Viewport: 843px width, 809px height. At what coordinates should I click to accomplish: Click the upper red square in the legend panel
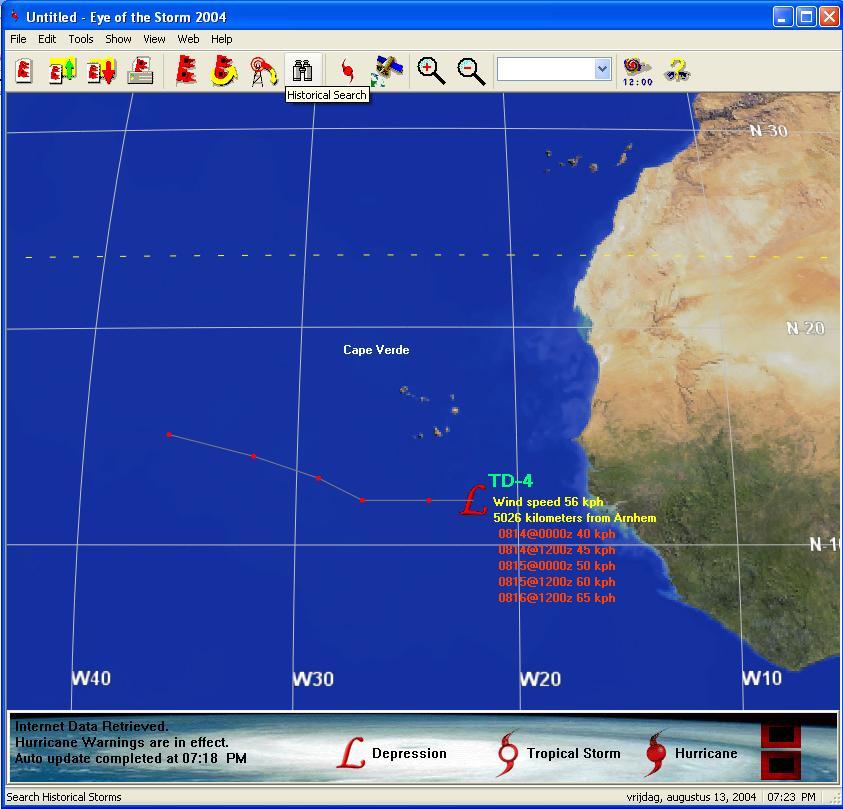pyautogui.click(x=781, y=735)
